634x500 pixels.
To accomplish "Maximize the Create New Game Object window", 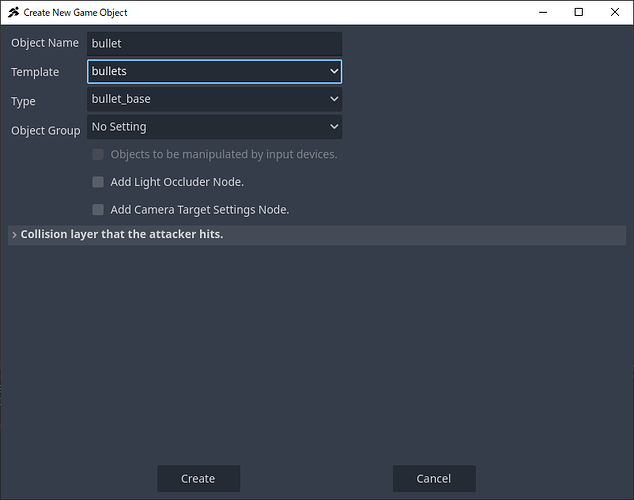I will (578, 12).
